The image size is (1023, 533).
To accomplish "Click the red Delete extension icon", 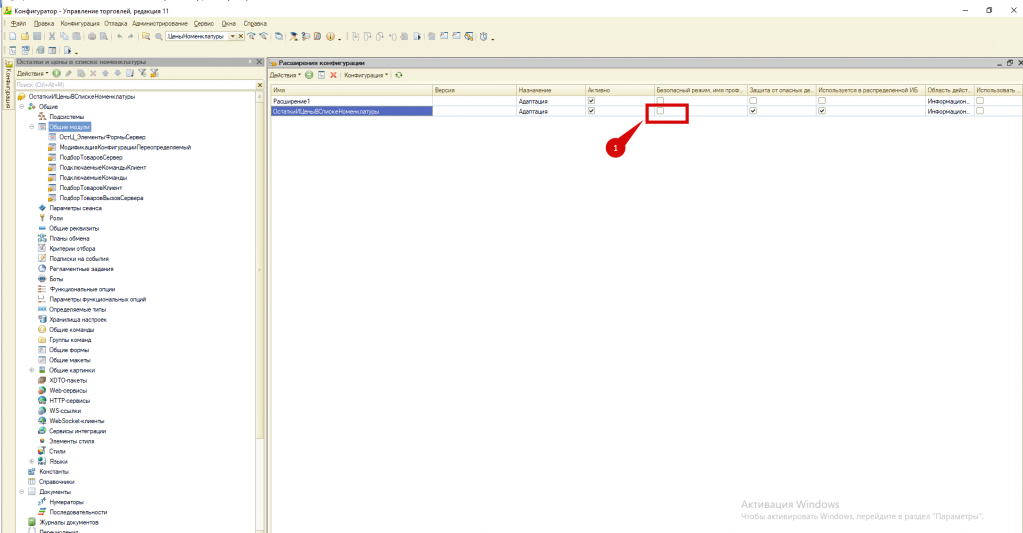I will tap(333, 75).
